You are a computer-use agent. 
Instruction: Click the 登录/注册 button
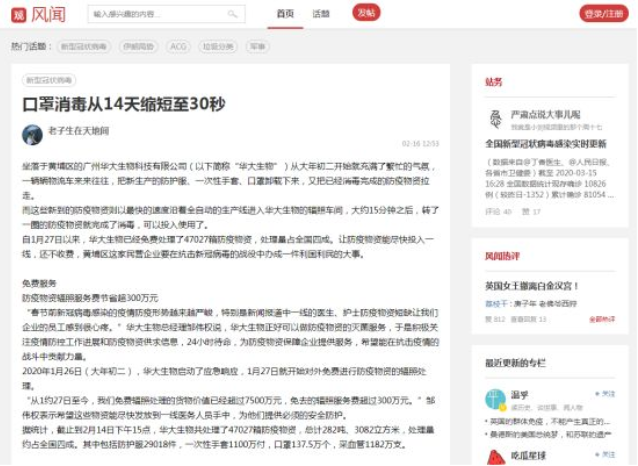tap(603, 14)
